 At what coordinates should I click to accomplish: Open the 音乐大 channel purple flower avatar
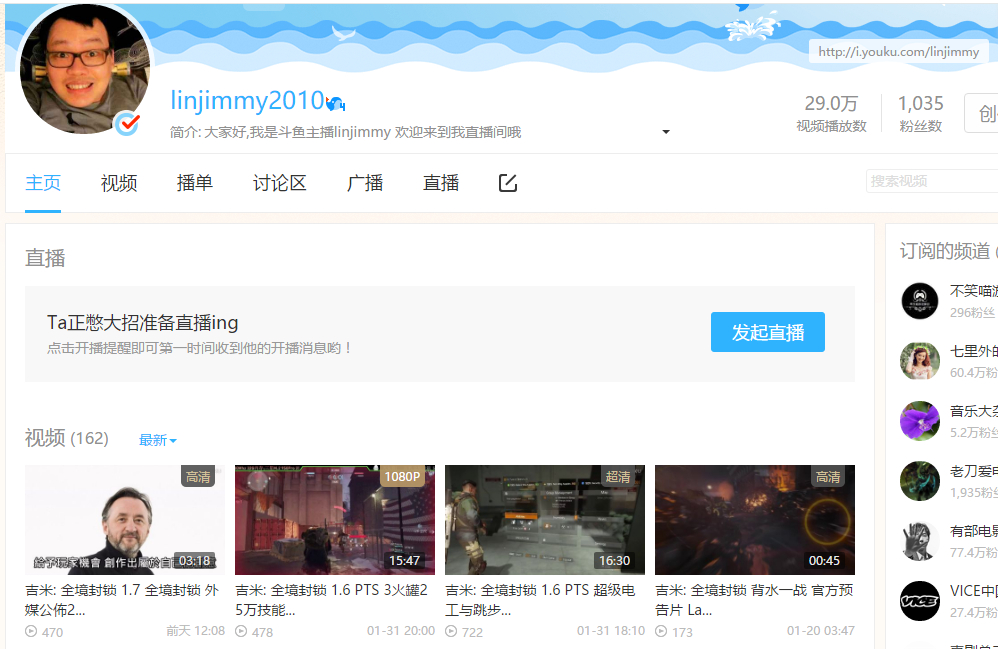pos(920,421)
